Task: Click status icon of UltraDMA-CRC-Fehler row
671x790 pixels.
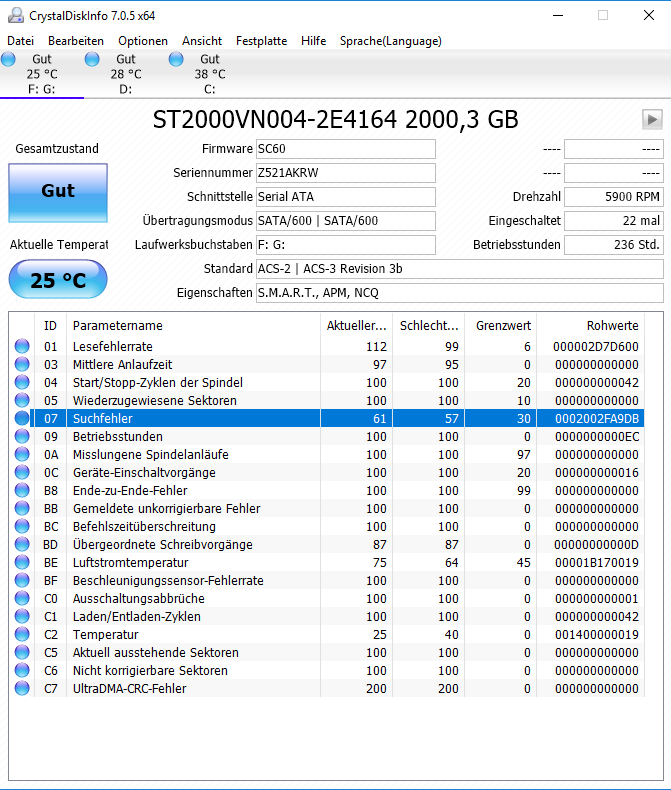Action: pyautogui.click(x=22, y=688)
